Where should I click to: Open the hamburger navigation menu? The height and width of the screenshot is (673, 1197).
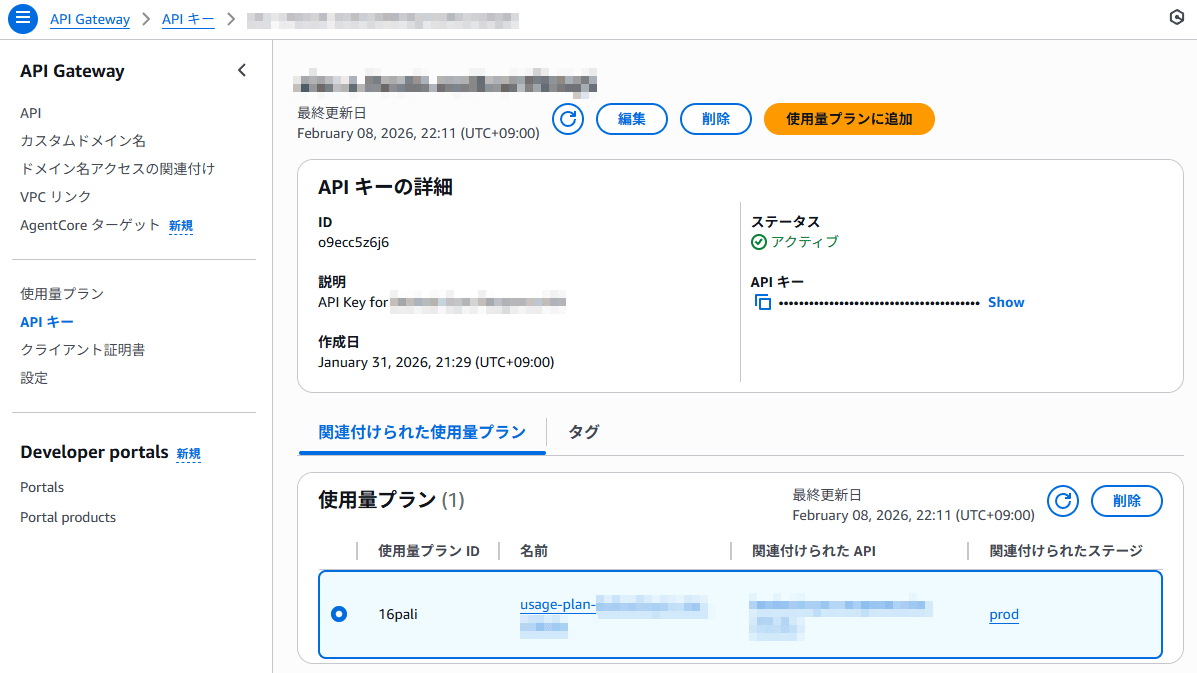(x=22, y=19)
